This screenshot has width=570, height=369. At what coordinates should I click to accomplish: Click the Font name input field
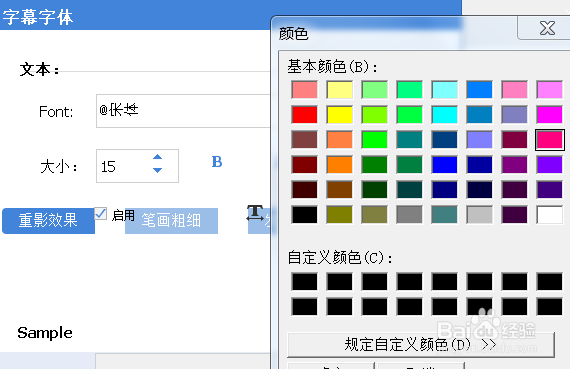pos(183,111)
